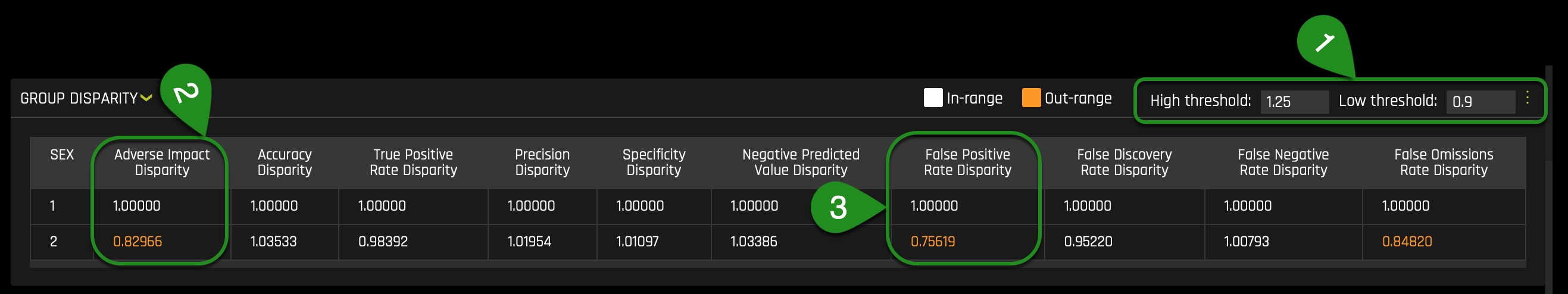Viewport: 1568px width, 294px height.
Task: Click the green callout marker number 1
Action: pyautogui.click(x=1325, y=43)
